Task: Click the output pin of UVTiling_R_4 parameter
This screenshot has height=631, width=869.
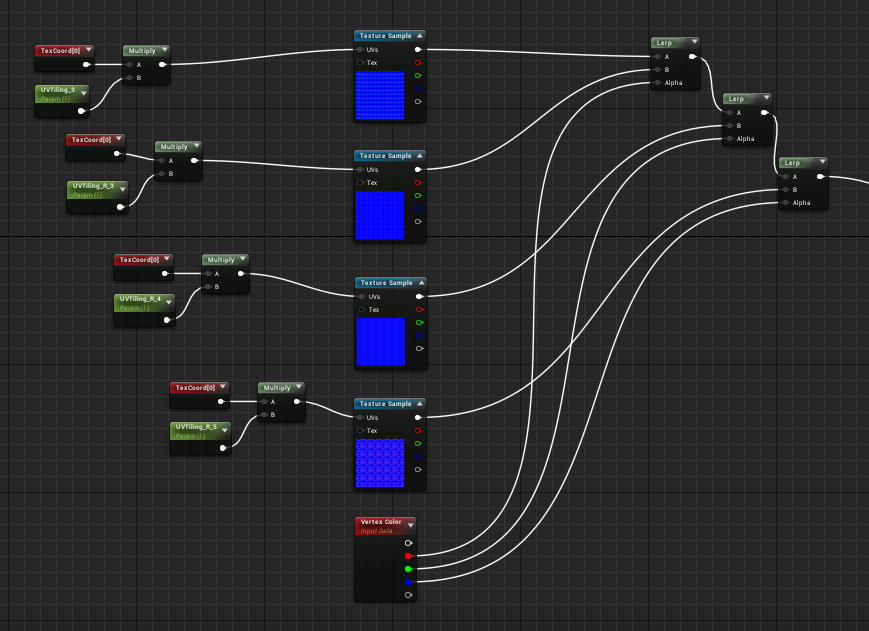Action: coord(167,320)
